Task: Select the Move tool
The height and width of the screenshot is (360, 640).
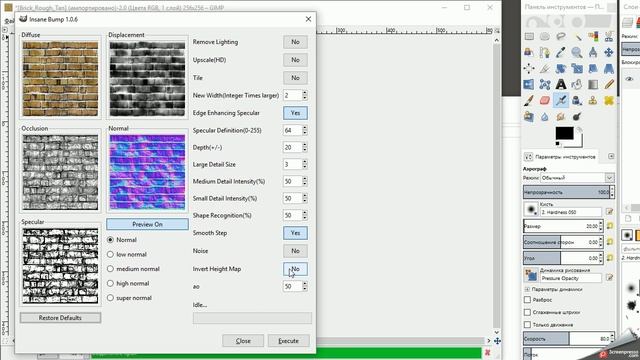Action: point(609,52)
